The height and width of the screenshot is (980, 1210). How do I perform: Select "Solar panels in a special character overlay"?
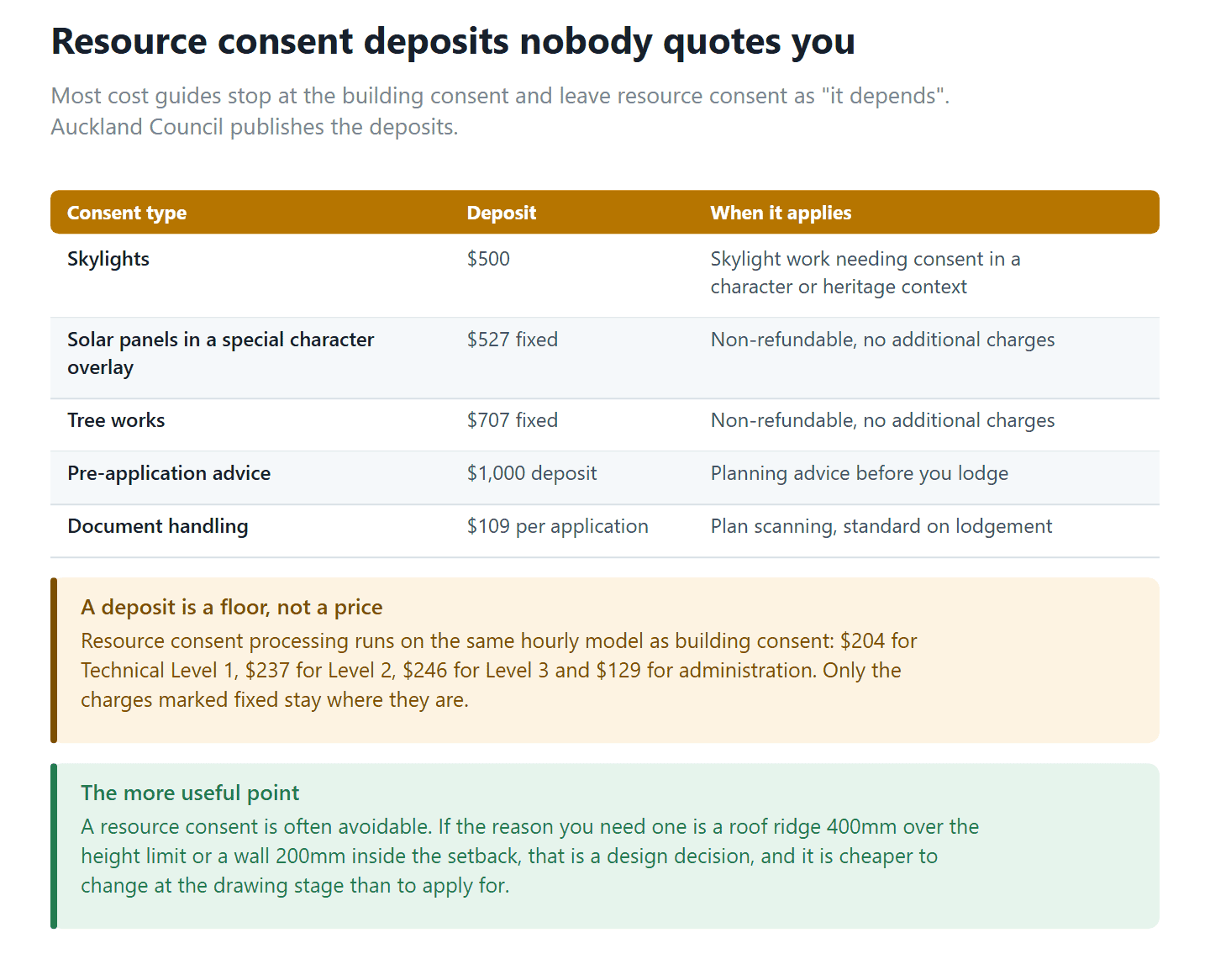click(221, 354)
